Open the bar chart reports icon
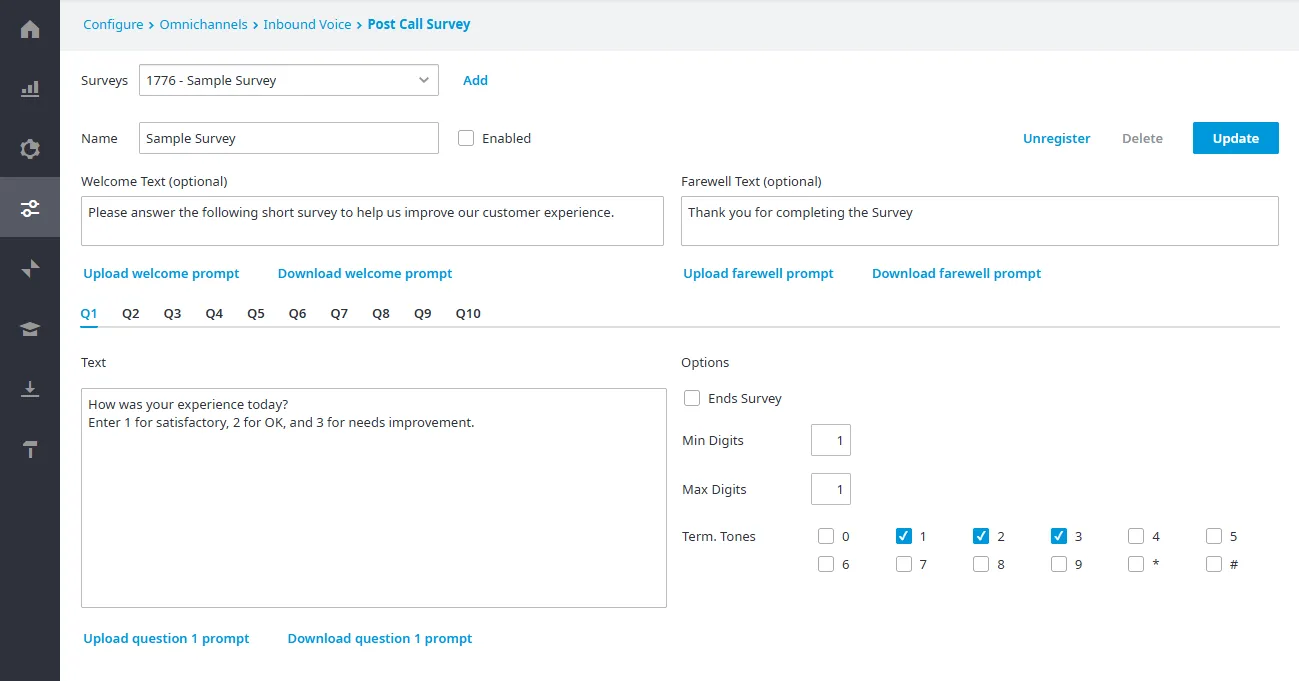The width and height of the screenshot is (1299, 681). (30, 89)
